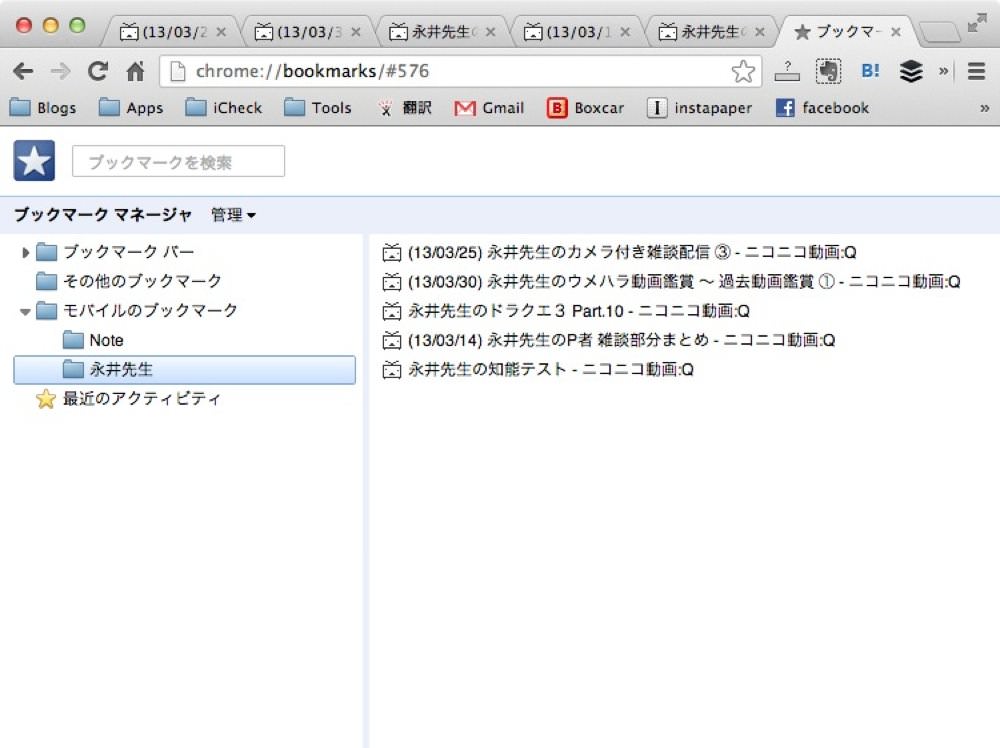The image size is (1000, 748).
Task: Select bookmark (13/03/30) 永井先生のウメハラ動画鑑賞
Action: [x=671, y=282]
